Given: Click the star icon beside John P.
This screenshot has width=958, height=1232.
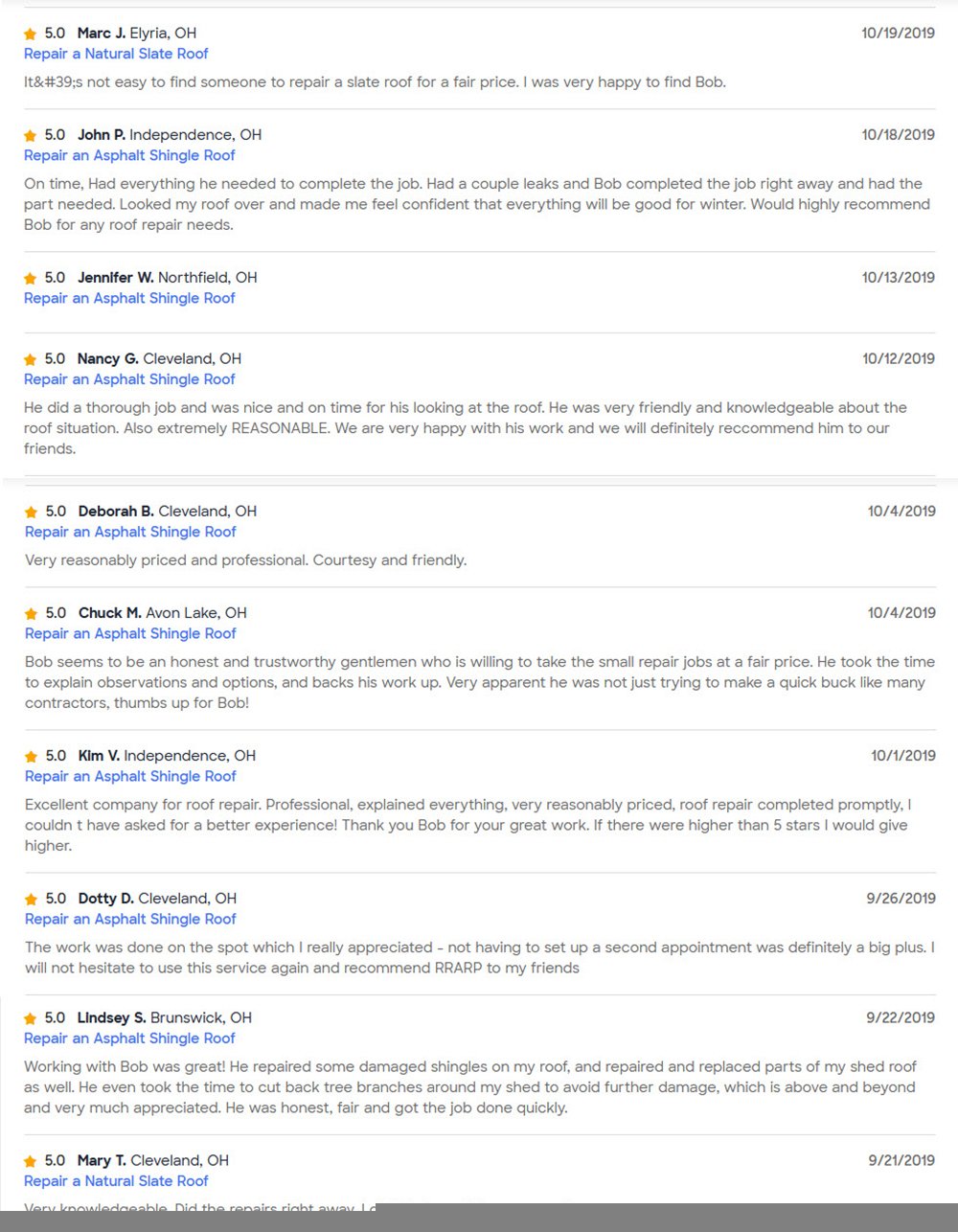Looking at the screenshot, I should point(30,136).
